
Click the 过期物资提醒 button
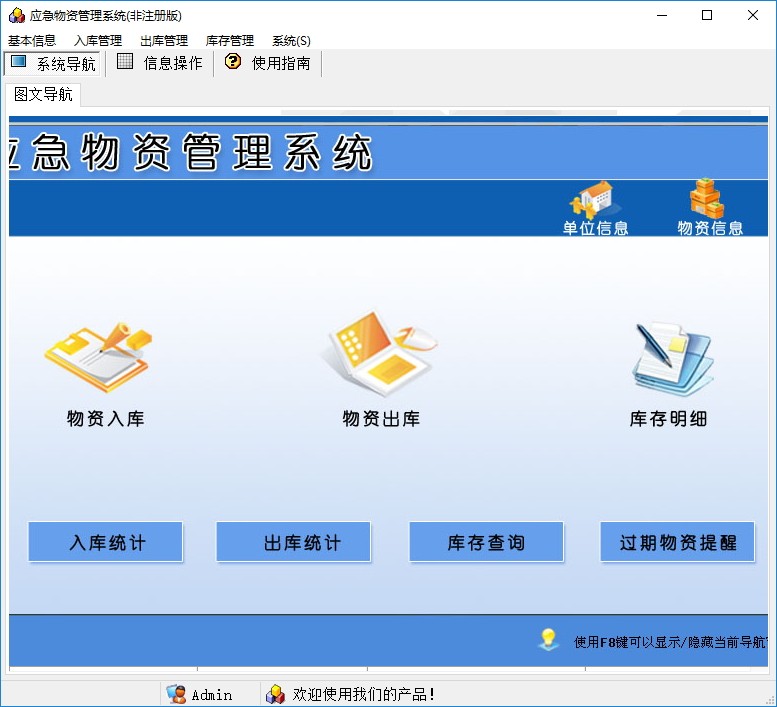(677, 542)
